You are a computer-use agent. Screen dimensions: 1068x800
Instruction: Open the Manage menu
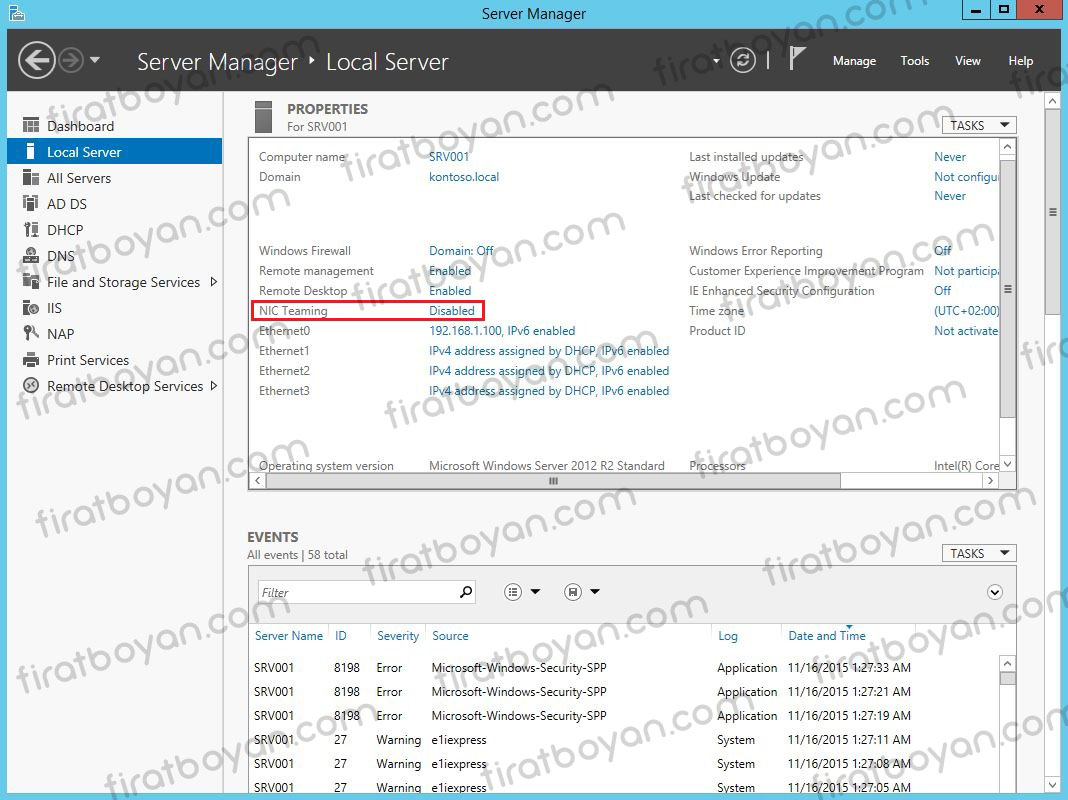854,61
